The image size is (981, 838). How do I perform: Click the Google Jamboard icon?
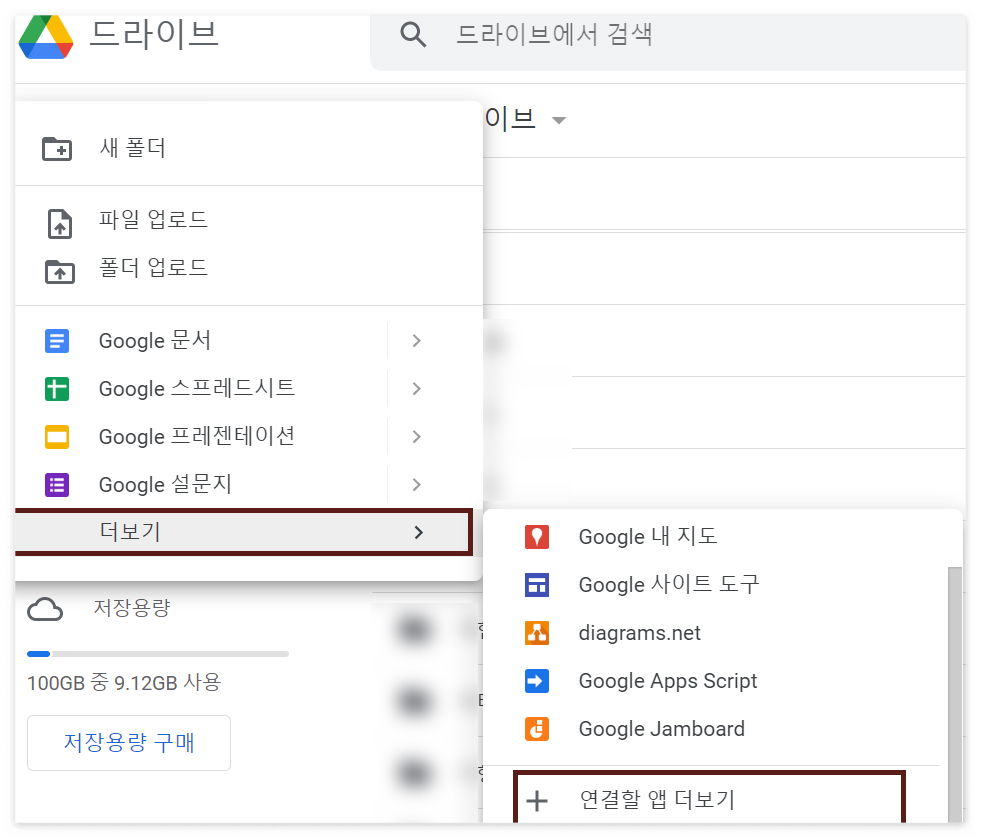(x=537, y=729)
